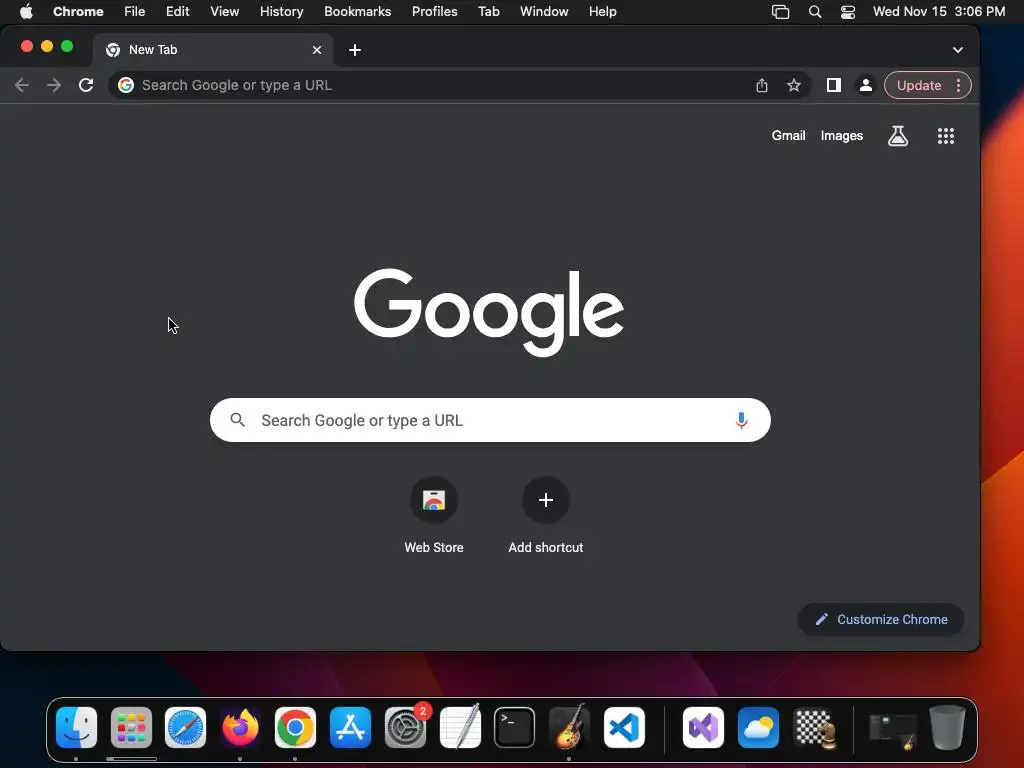1024x768 pixels.
Task: Open the File menu
Action: pos(135,11)
